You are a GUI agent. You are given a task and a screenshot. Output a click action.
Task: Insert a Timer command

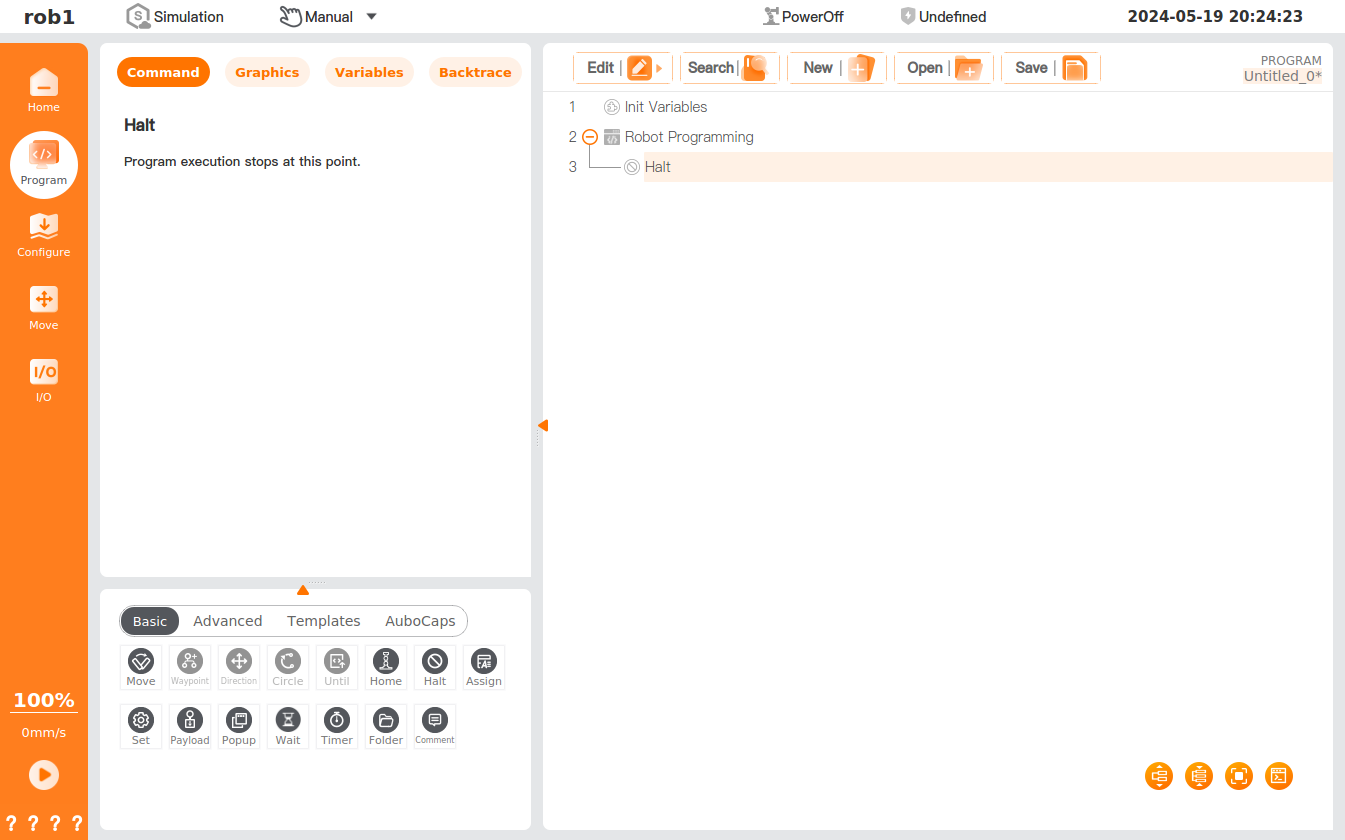(337, 726)
